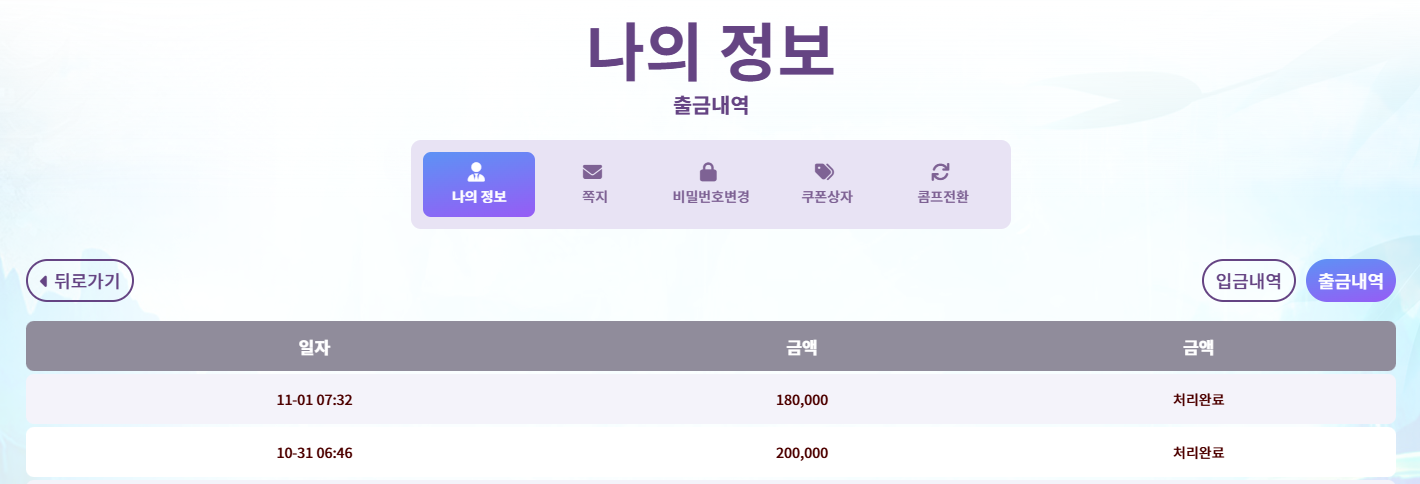Select the 나의 정보 tab label
The width and height of the screenshot is (1420, 484).
pos(478,197)
